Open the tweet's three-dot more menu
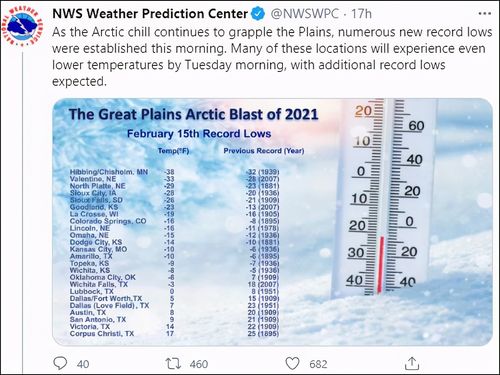 485,14
